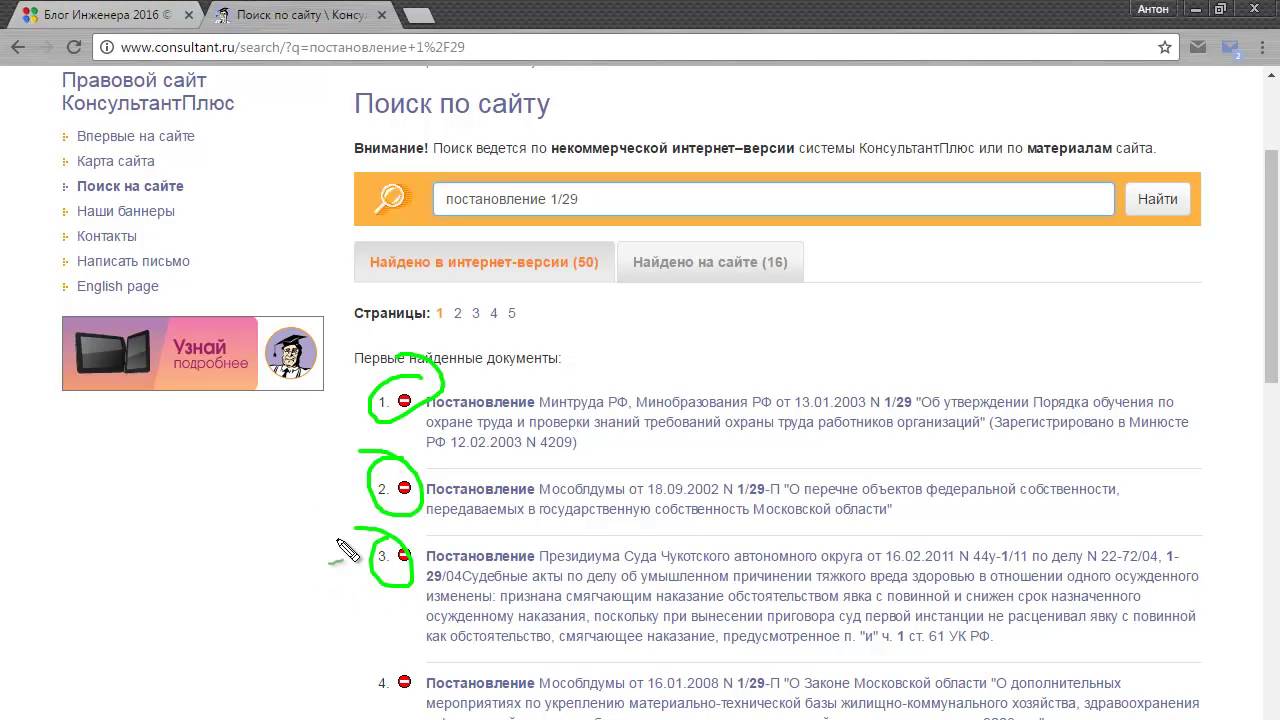Restore down the Chrome window
This screenshot has height=720, width=1280.
(x=1220, y=8)
